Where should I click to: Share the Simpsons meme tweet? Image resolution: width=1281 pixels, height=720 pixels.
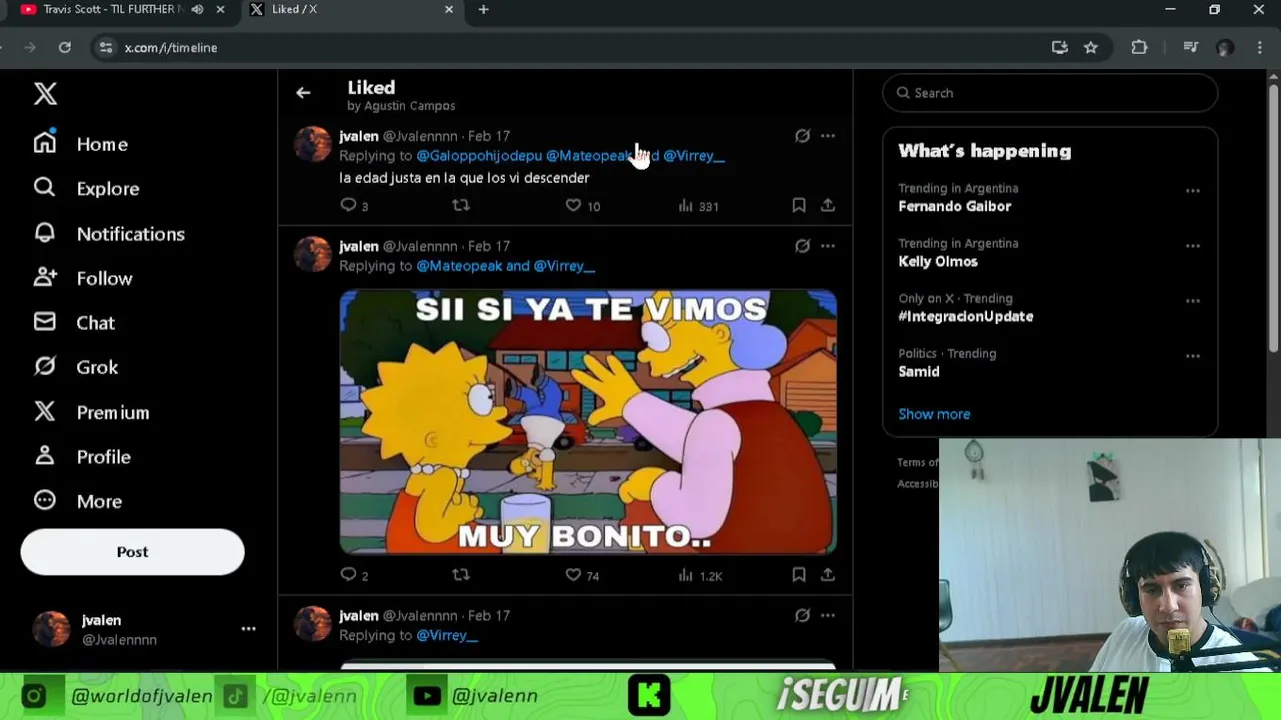(828, 575)
